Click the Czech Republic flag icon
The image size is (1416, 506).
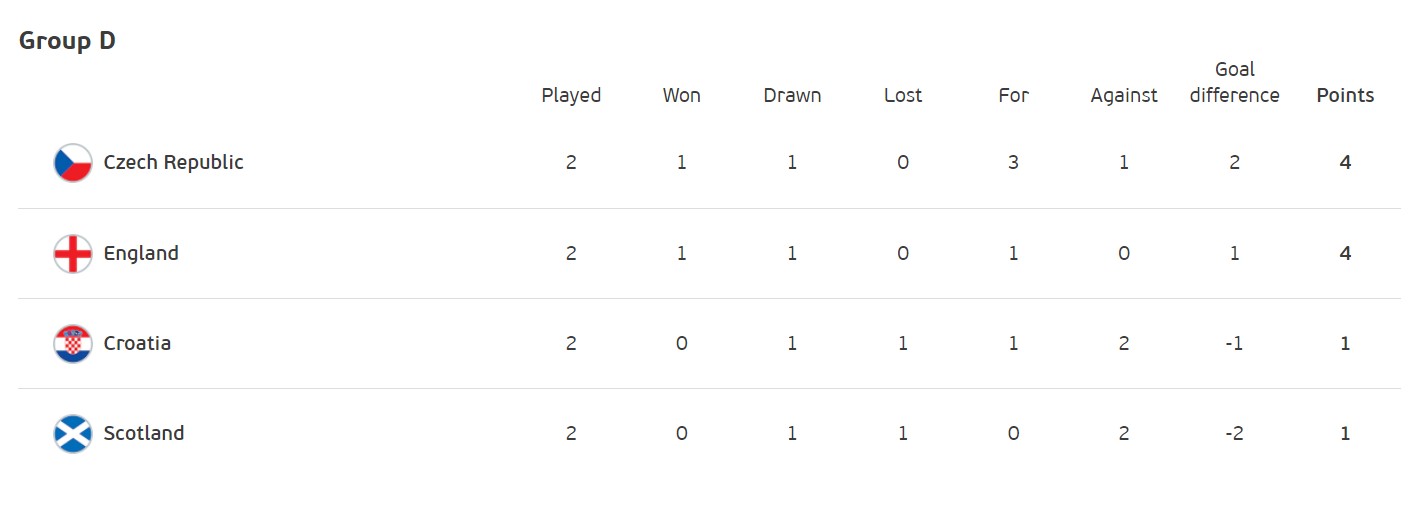point(73,163)
